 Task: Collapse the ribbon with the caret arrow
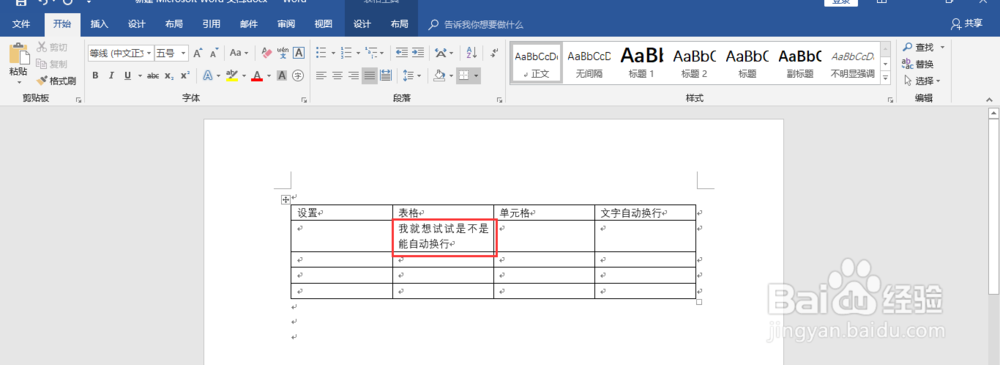pyautogui.click(x=989, y=100)
